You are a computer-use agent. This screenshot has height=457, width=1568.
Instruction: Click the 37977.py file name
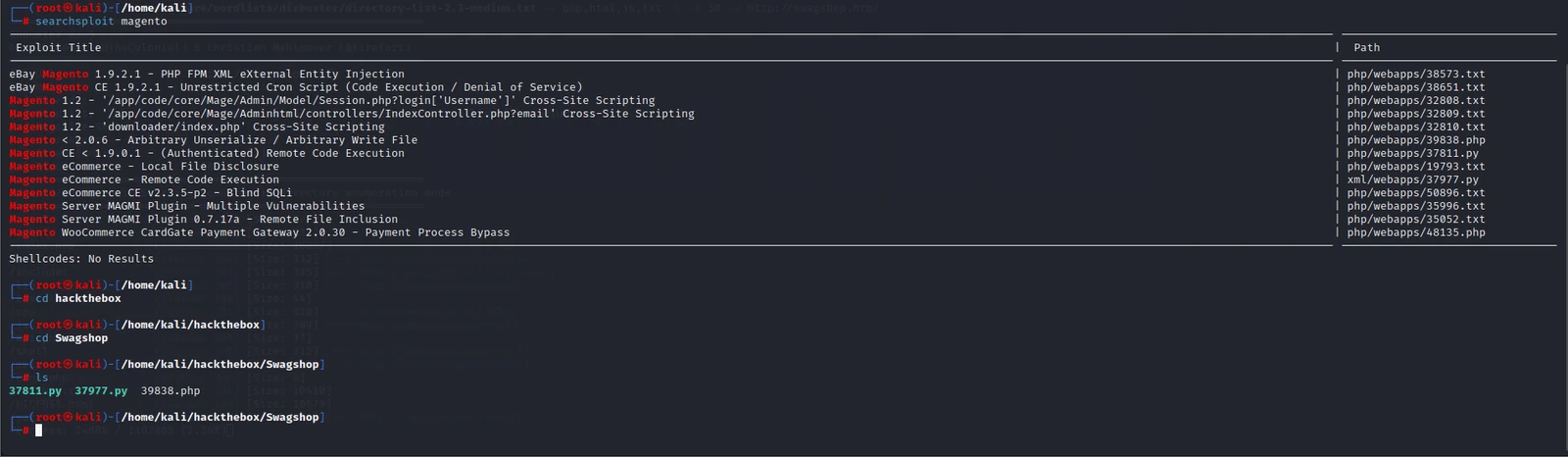(x=101, y=390)
